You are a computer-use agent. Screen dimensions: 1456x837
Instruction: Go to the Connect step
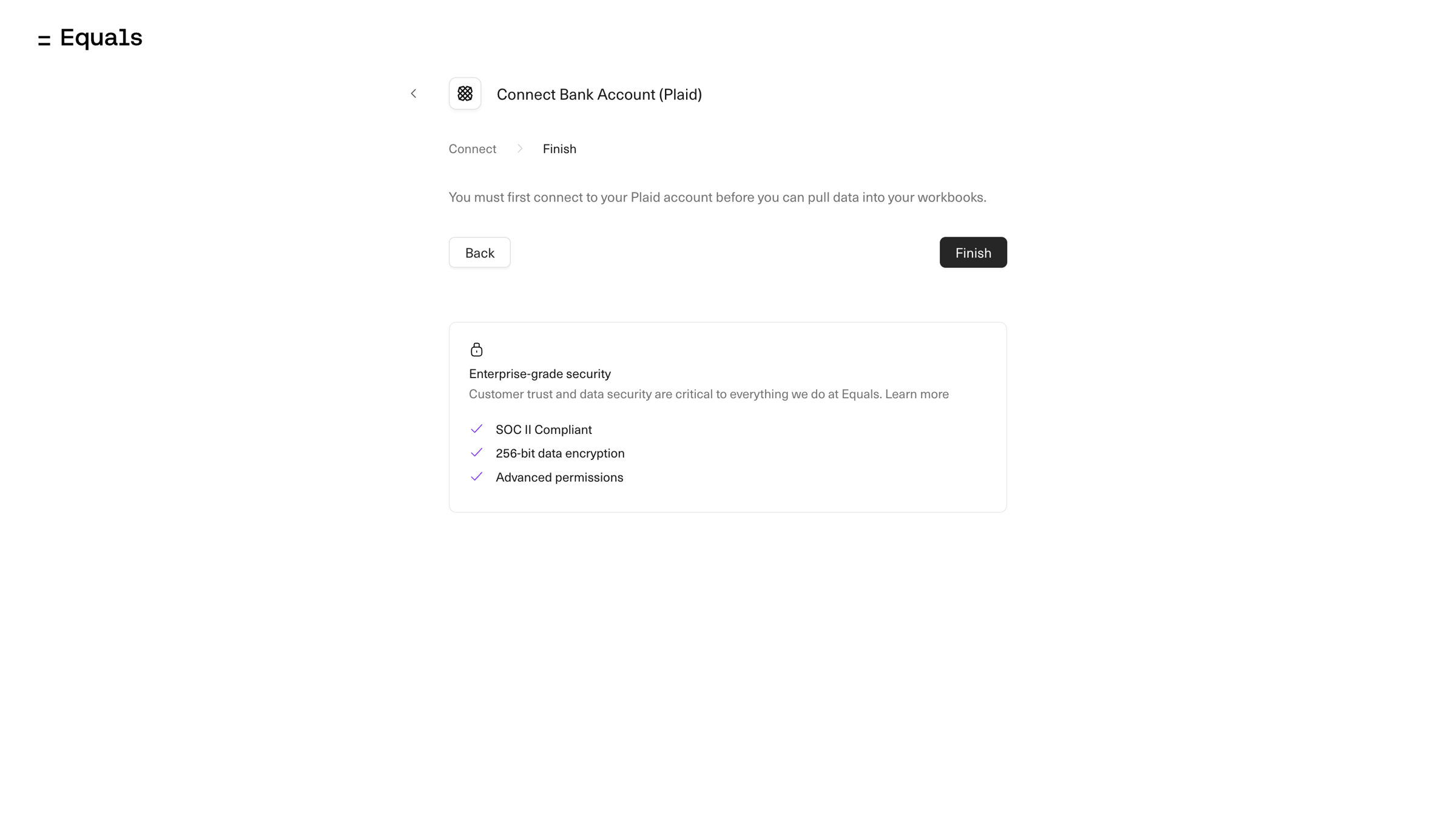pyautogui.click(x=472, y=149)
